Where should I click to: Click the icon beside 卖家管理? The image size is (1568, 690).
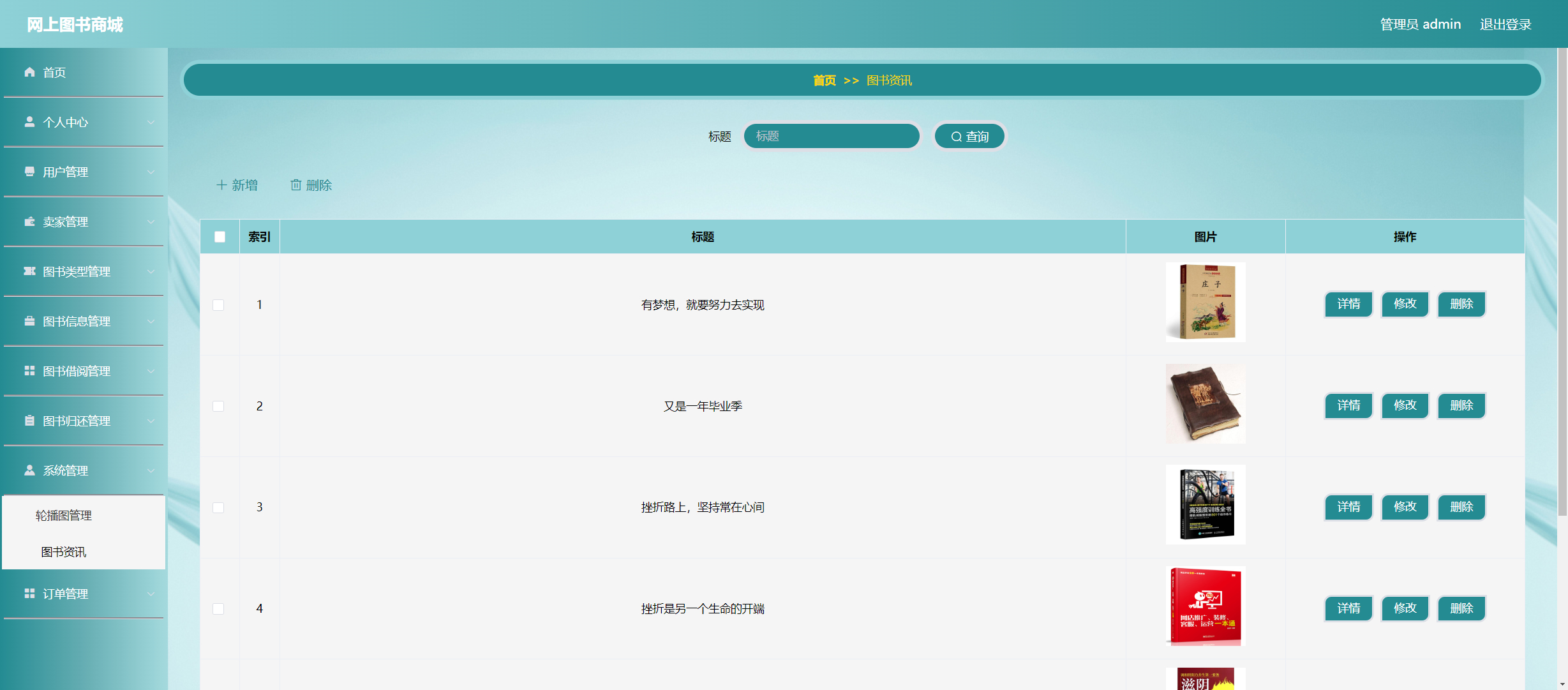(x=29, y=221)
